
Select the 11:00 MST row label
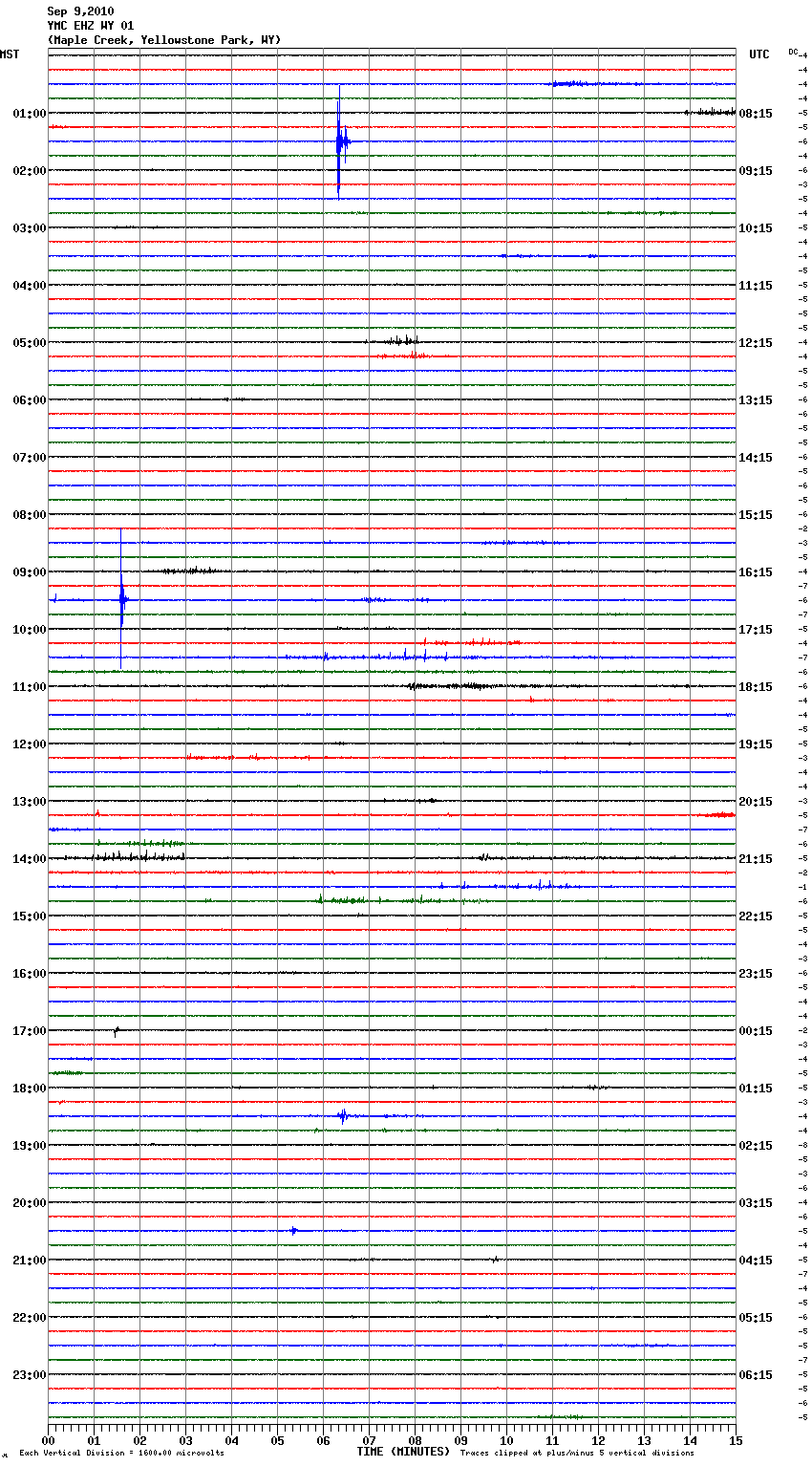pos(29,687)
